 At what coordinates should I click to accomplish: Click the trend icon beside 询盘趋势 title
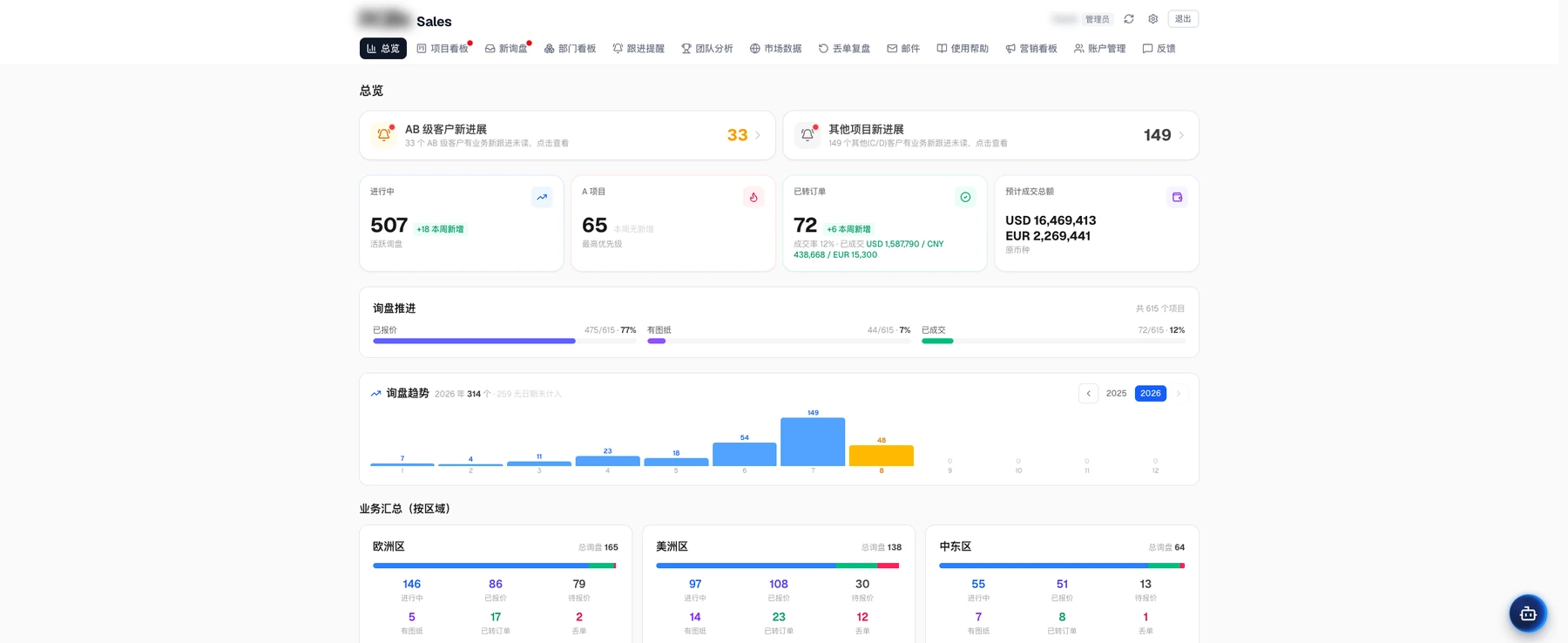click(x=375, y=394)
